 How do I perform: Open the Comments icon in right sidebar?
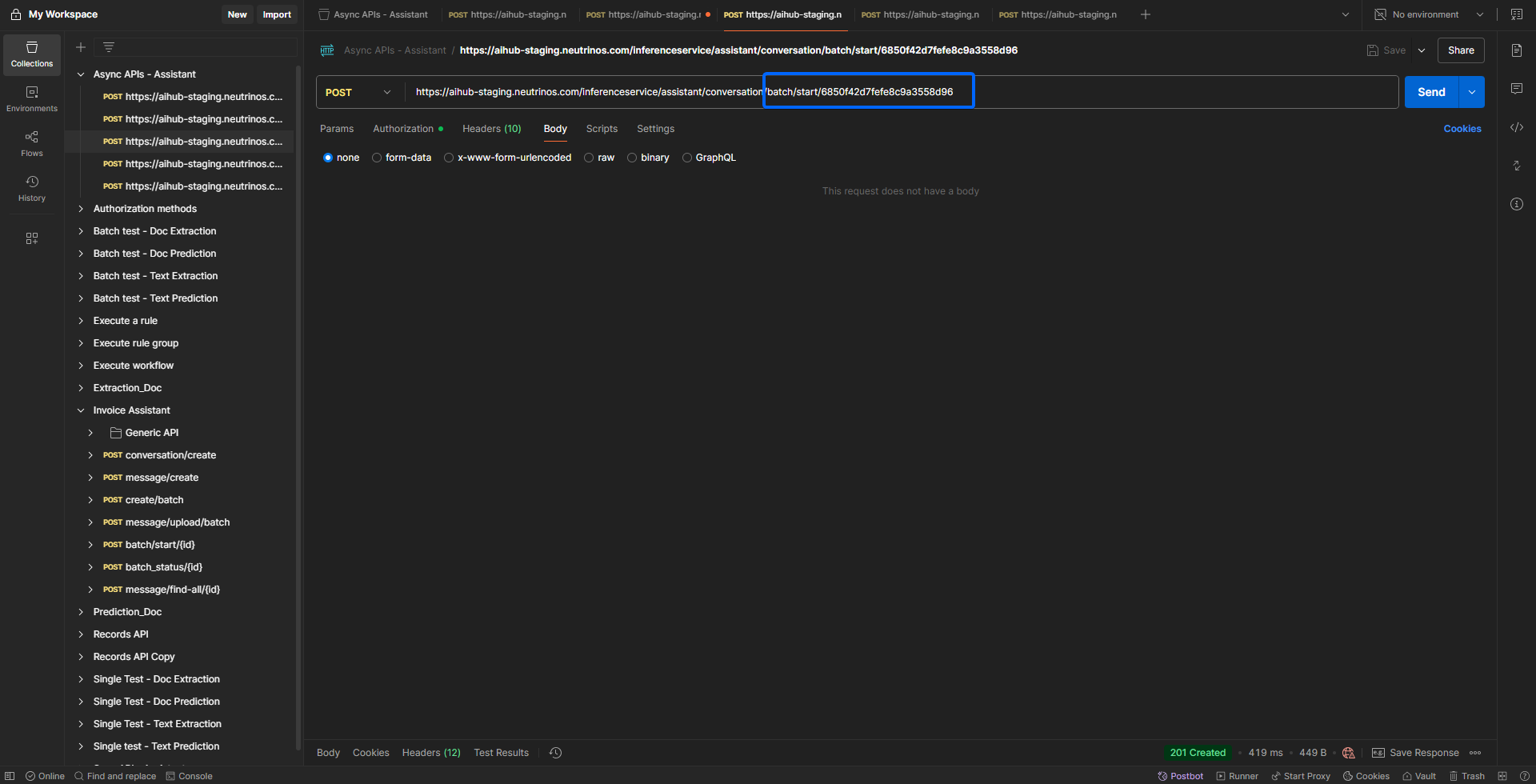(x=1516, y=89)
